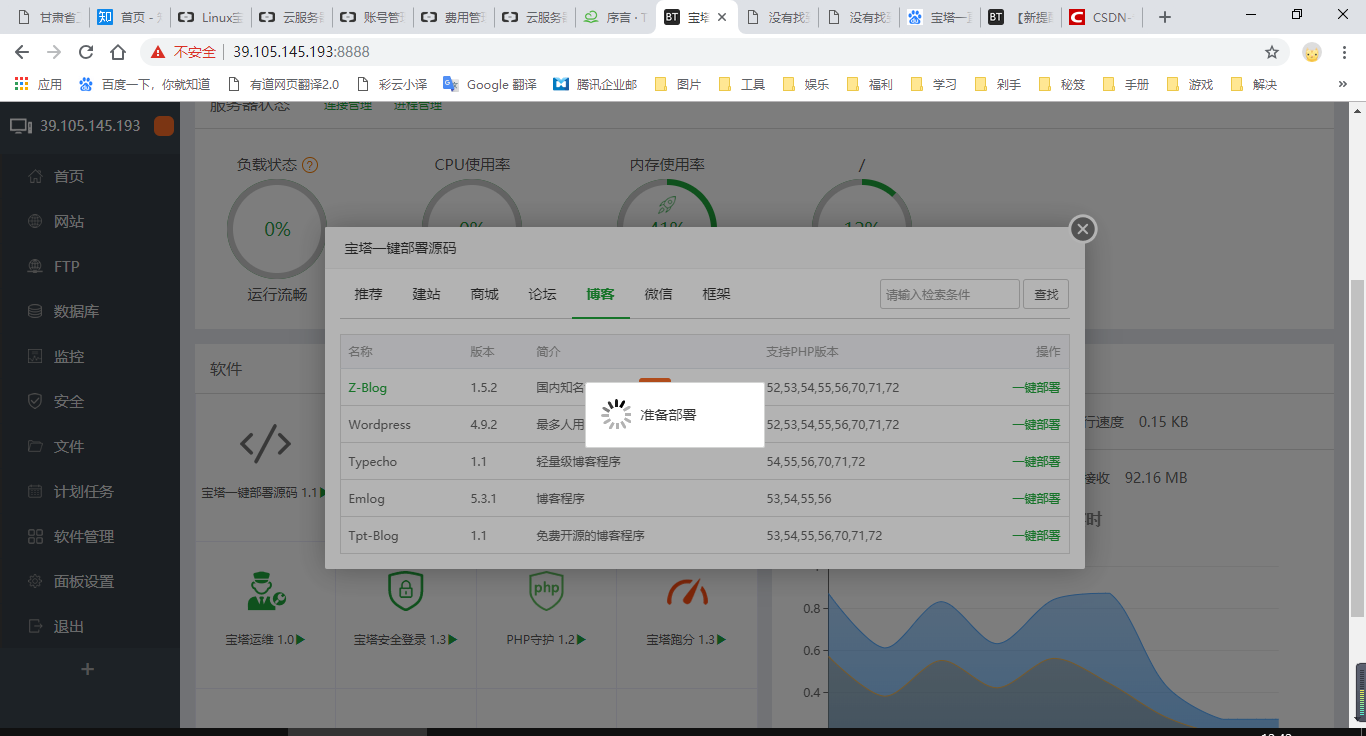Click the plus icon at sidebar bottom

[x=87, y=669]
